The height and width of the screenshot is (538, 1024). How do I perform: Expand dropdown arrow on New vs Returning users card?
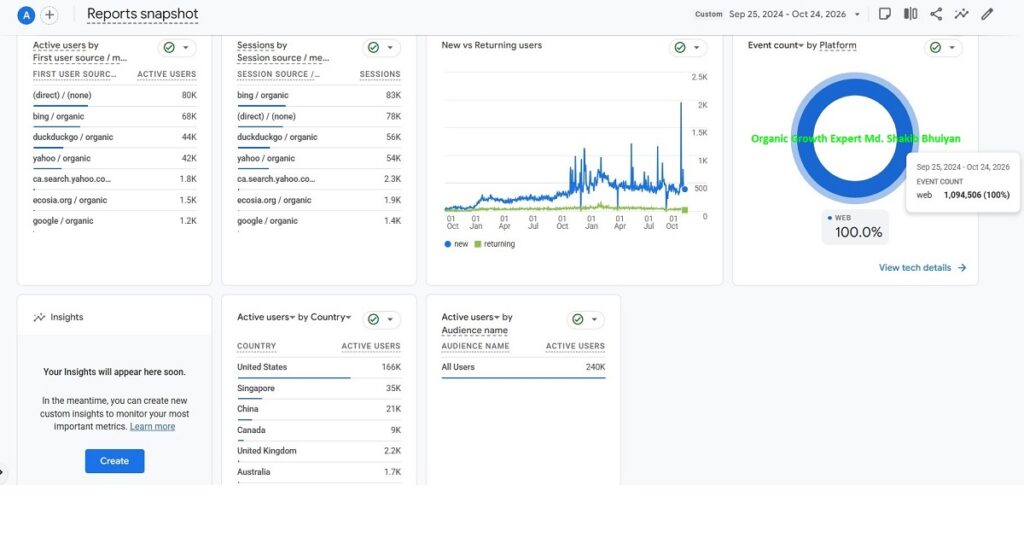[696, 48]
